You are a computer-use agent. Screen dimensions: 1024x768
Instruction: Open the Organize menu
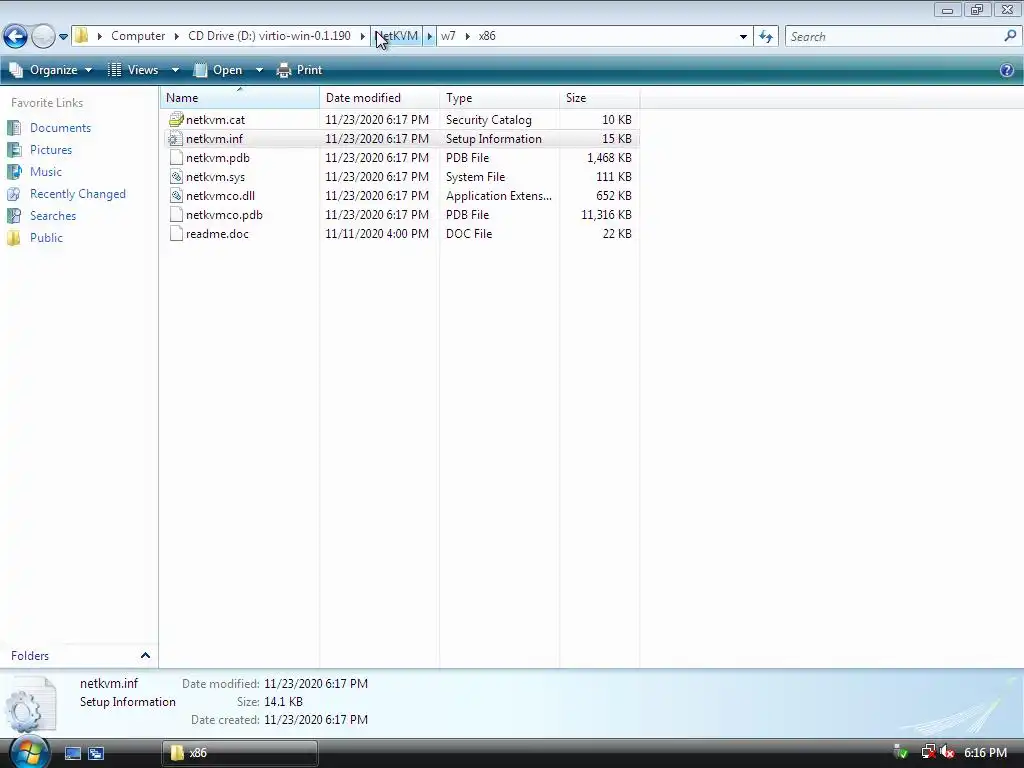click(x=51, y=70)
